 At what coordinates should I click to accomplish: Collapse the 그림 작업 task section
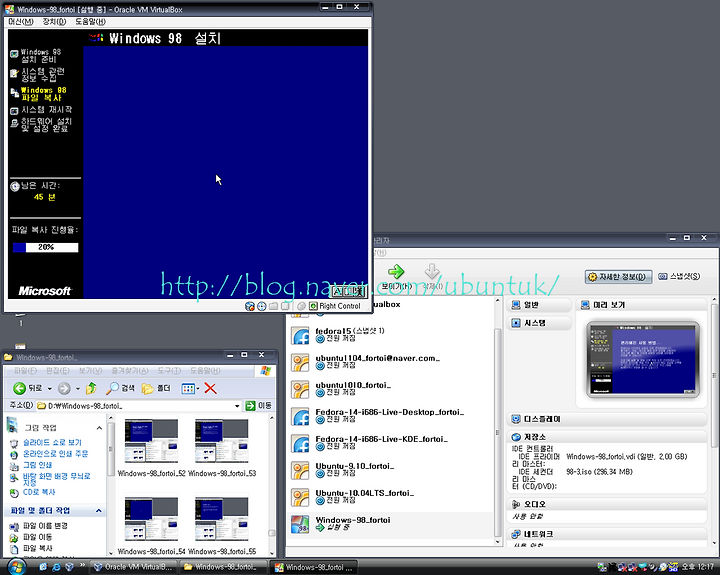pyautogui.click(x=99, y=428)
